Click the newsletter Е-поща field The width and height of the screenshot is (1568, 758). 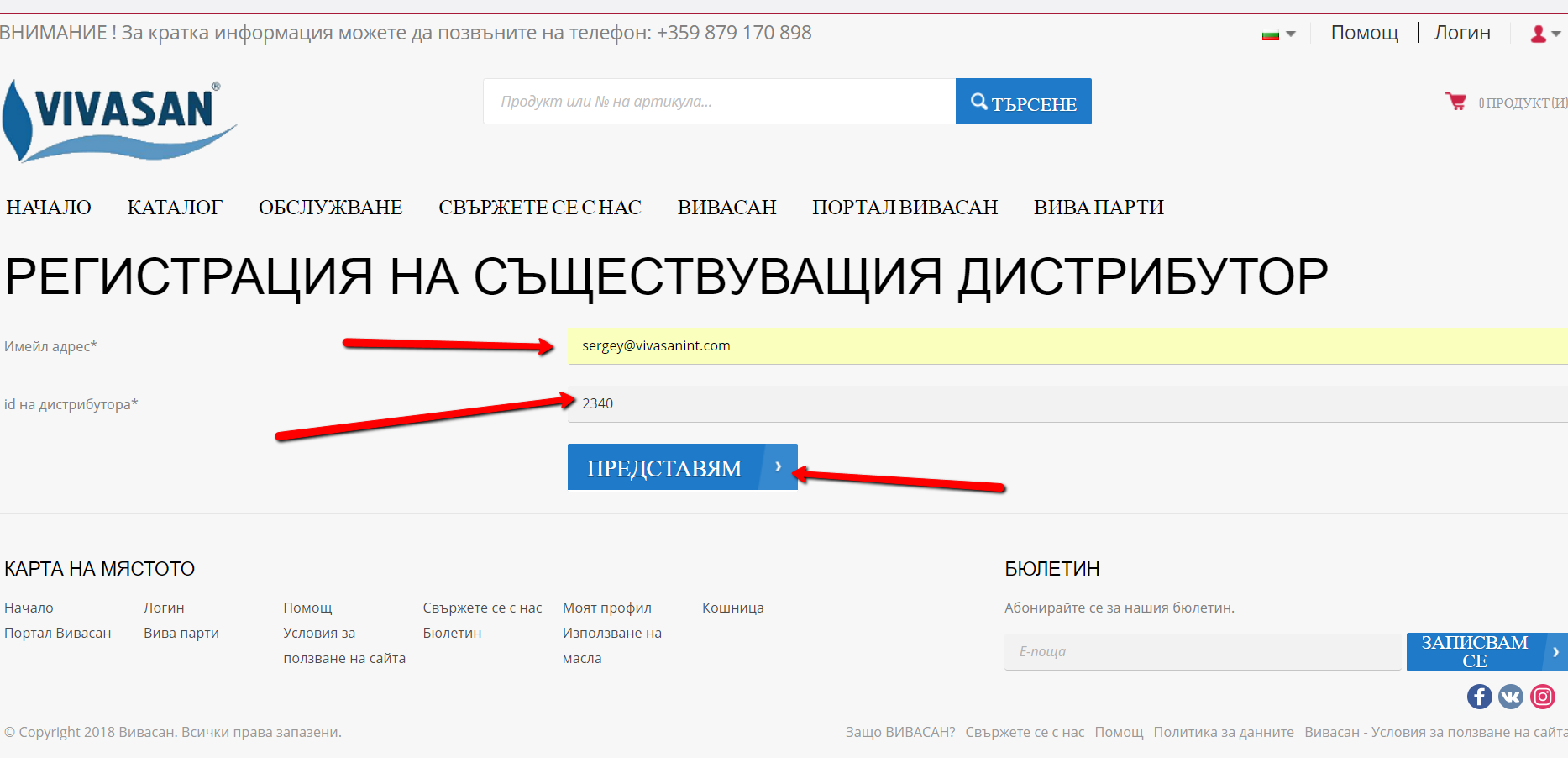tap(1203, 652)
